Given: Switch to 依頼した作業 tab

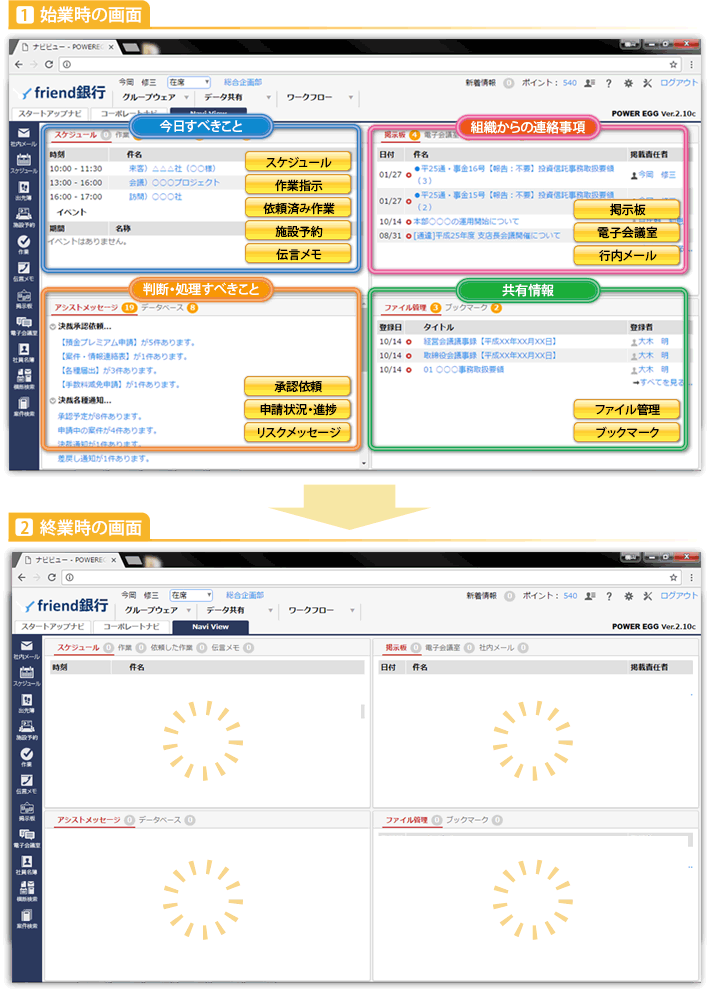Looking at the screenshot, I should (x=172, y=648).
